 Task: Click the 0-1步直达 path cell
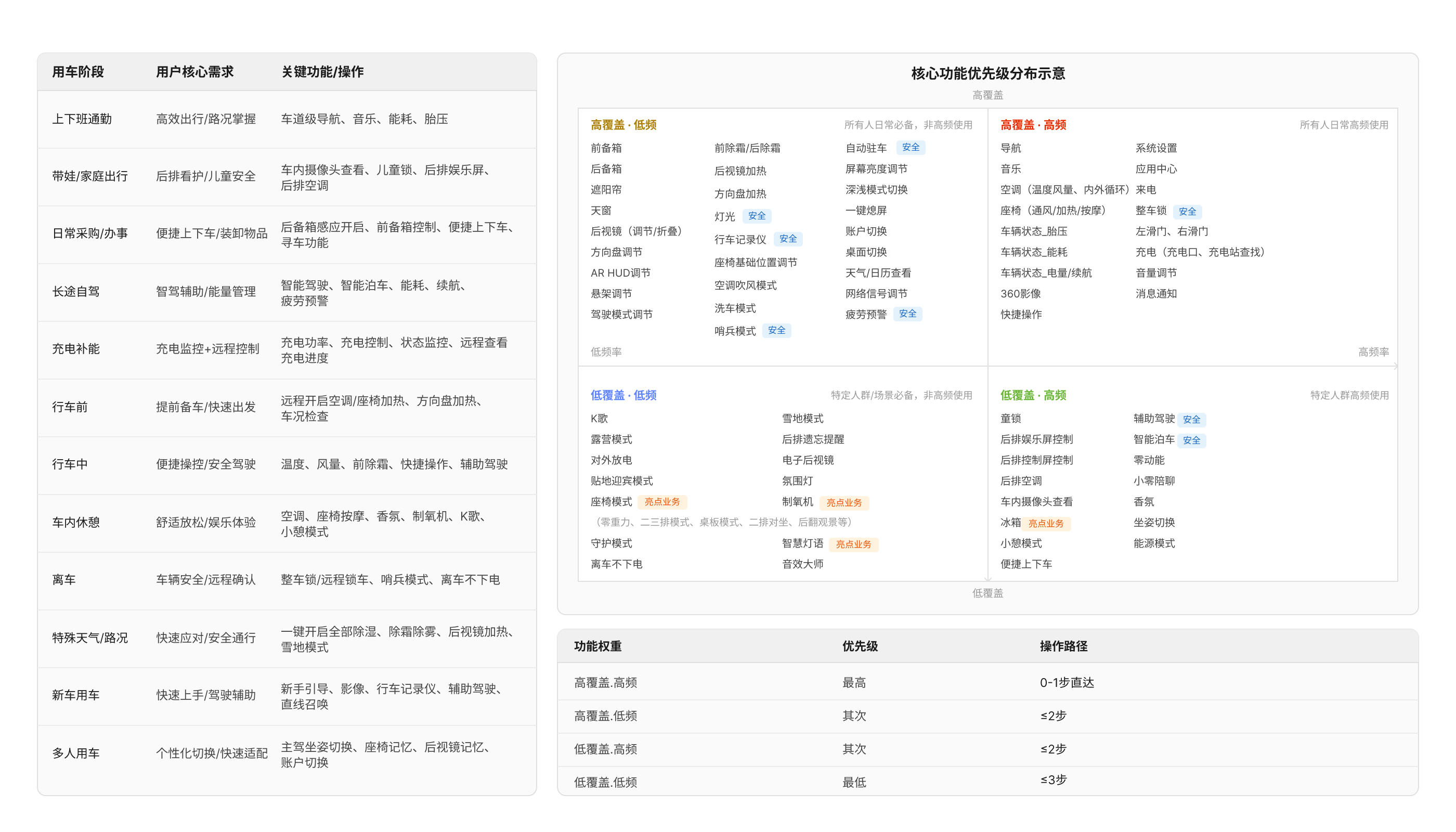coord(1067,682)
